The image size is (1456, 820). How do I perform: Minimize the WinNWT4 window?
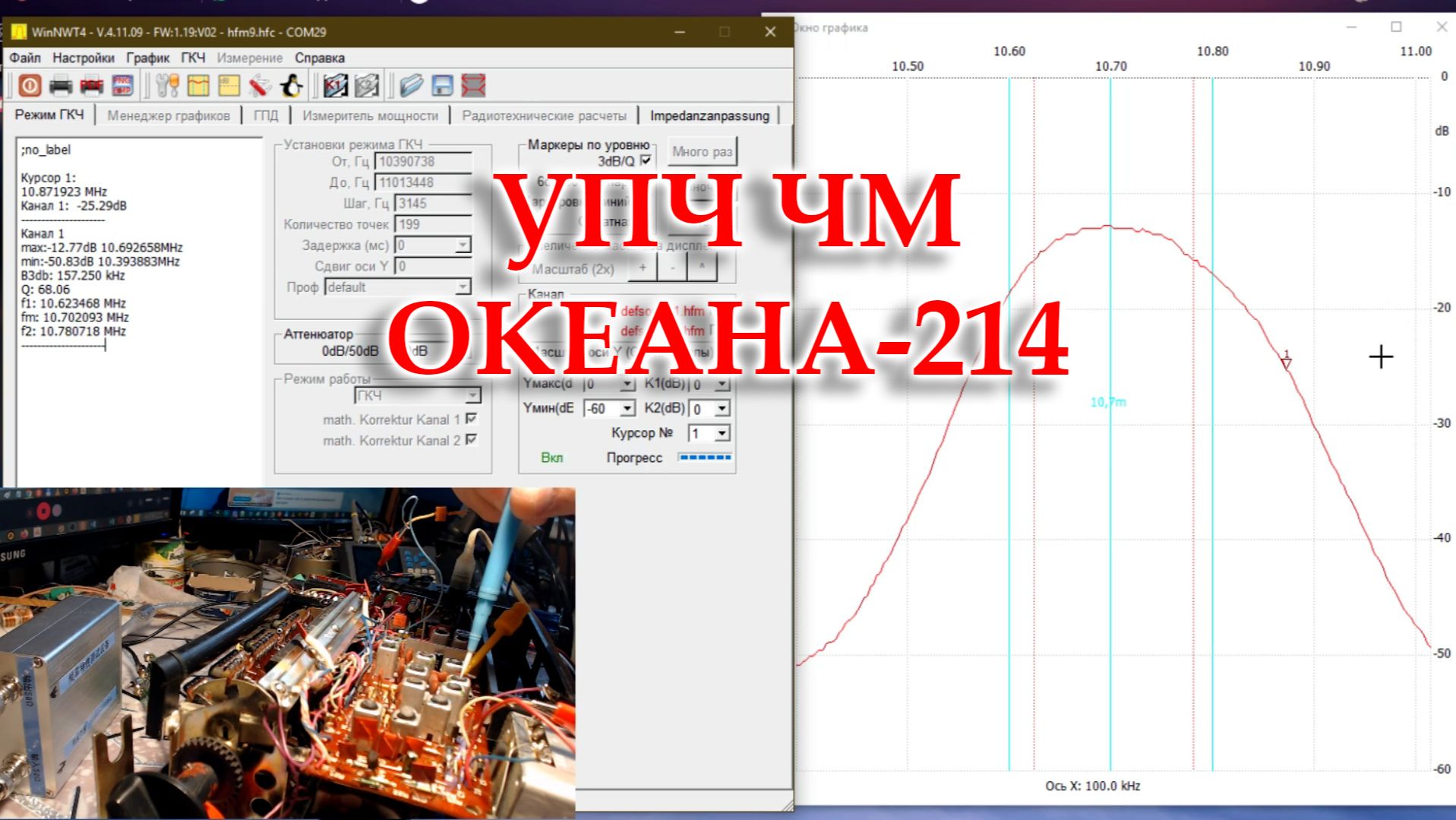(680, 32)
